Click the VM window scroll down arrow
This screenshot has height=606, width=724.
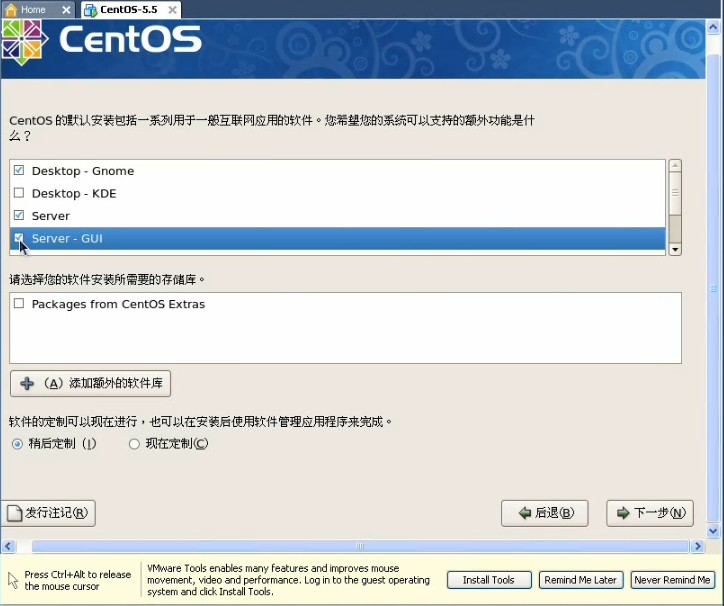pos(712,531)
